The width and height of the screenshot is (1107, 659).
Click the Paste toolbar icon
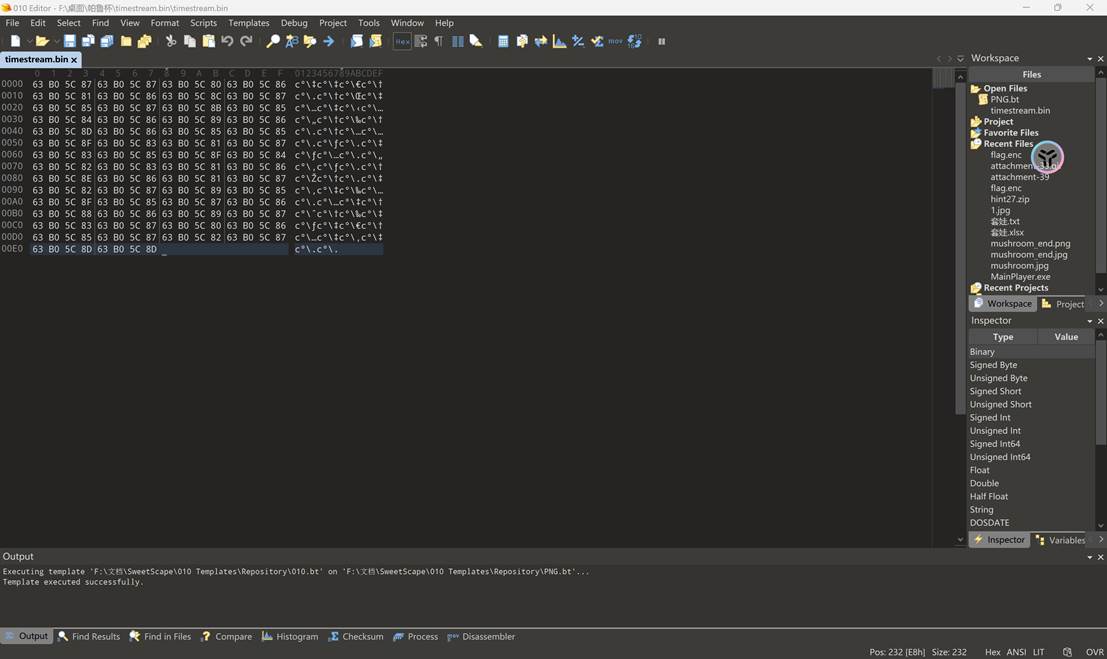click(x=210, y=41)
